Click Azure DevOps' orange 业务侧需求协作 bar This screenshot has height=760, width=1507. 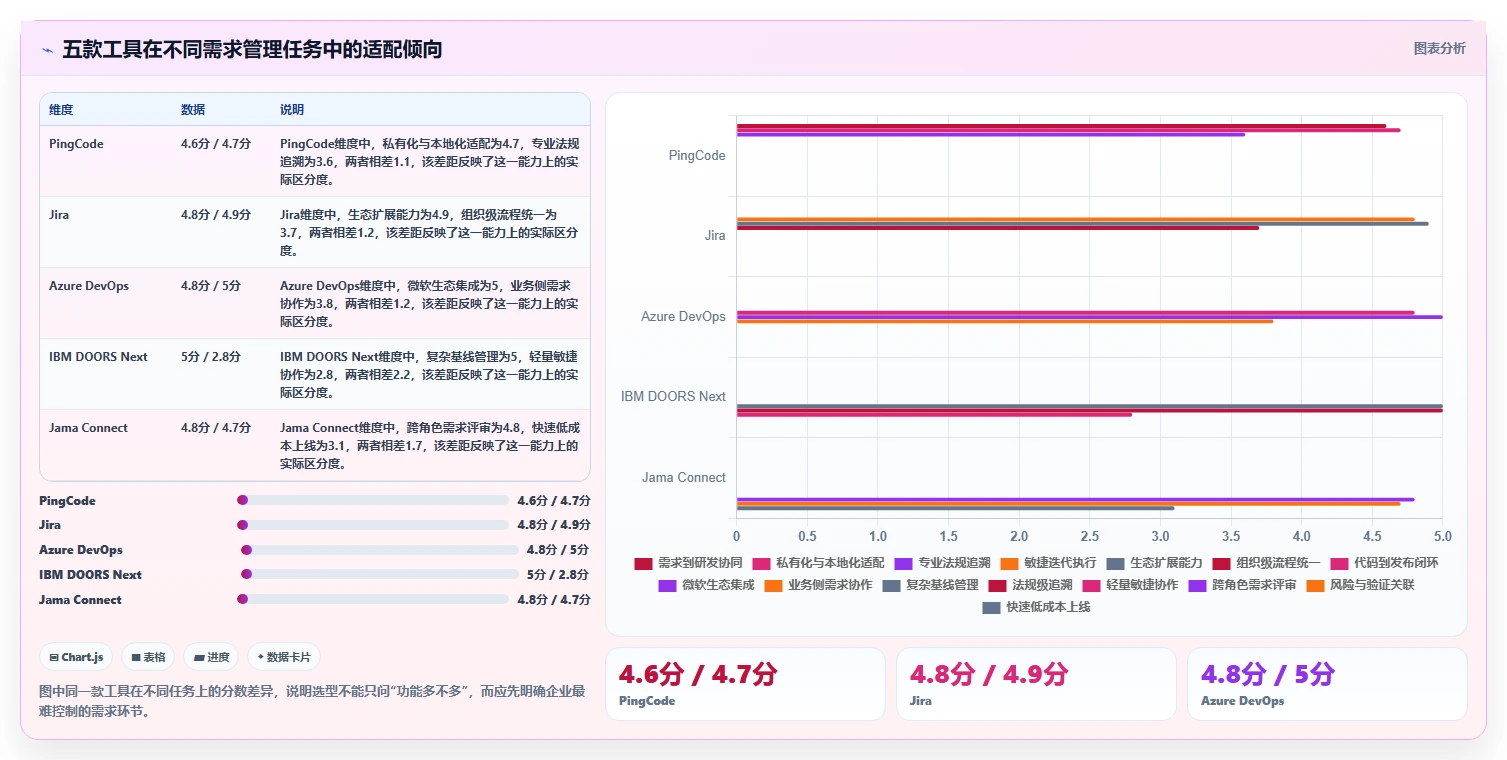point(1005,321)
